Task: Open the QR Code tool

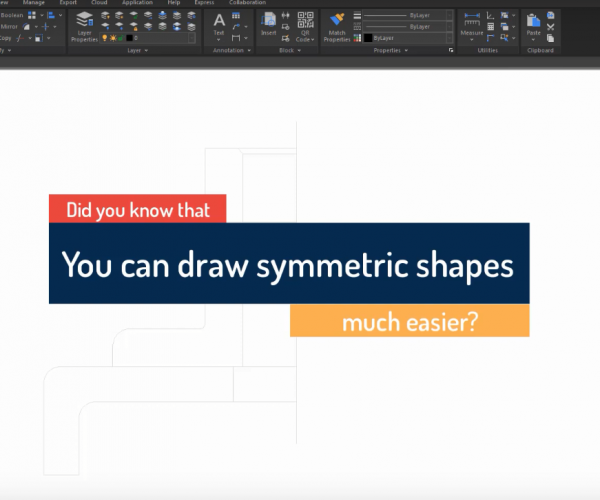Action: 305,20
